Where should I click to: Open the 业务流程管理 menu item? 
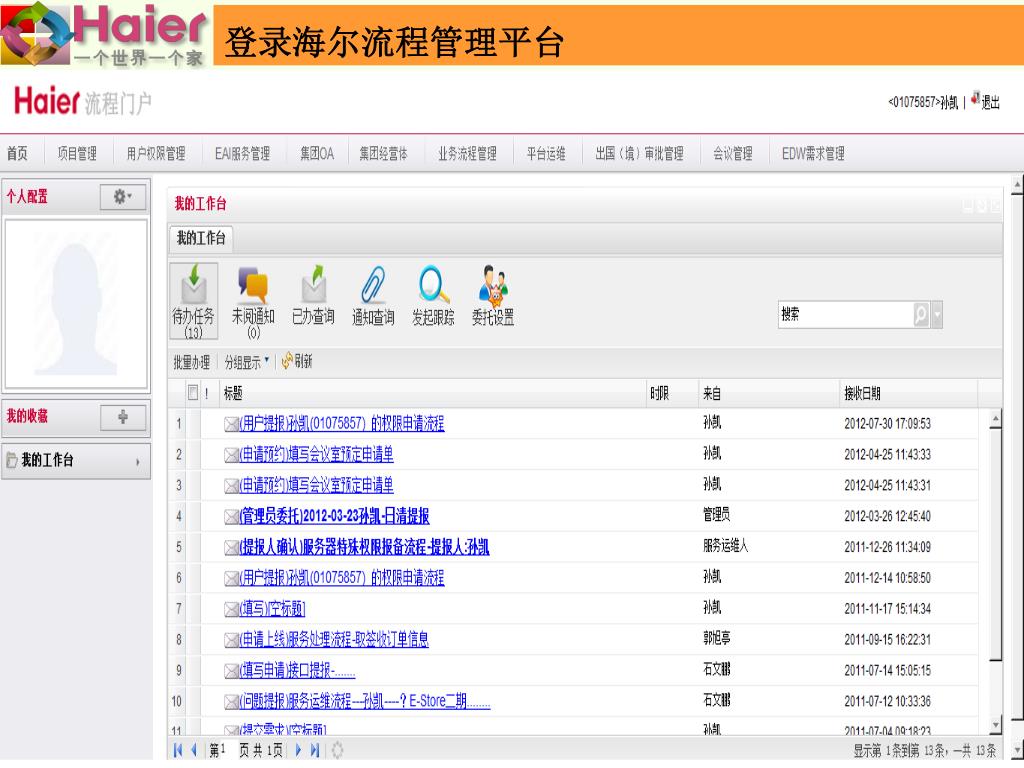tap(468, 153)
